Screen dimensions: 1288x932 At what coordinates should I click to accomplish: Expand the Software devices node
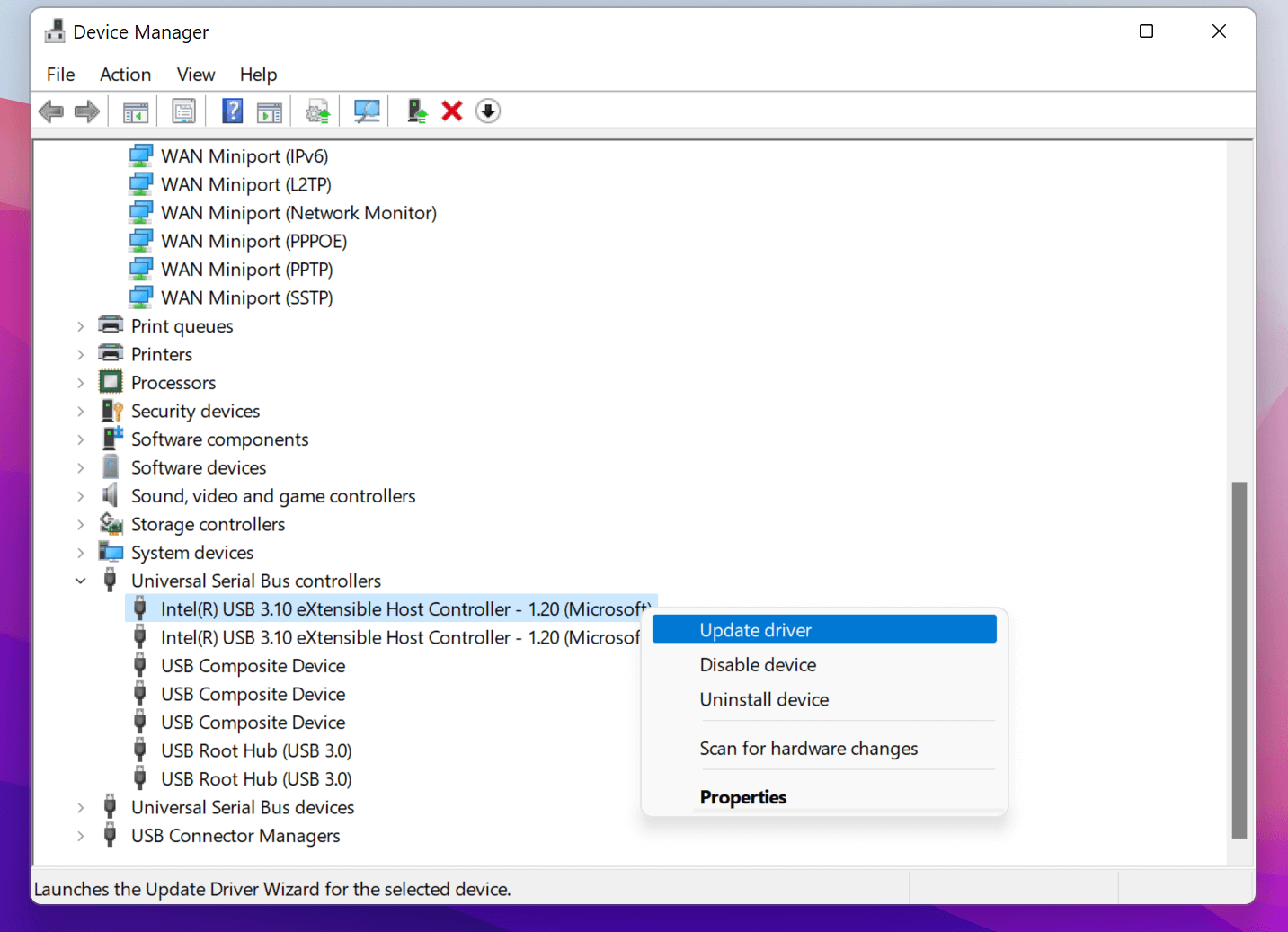[x=80, y=467]
